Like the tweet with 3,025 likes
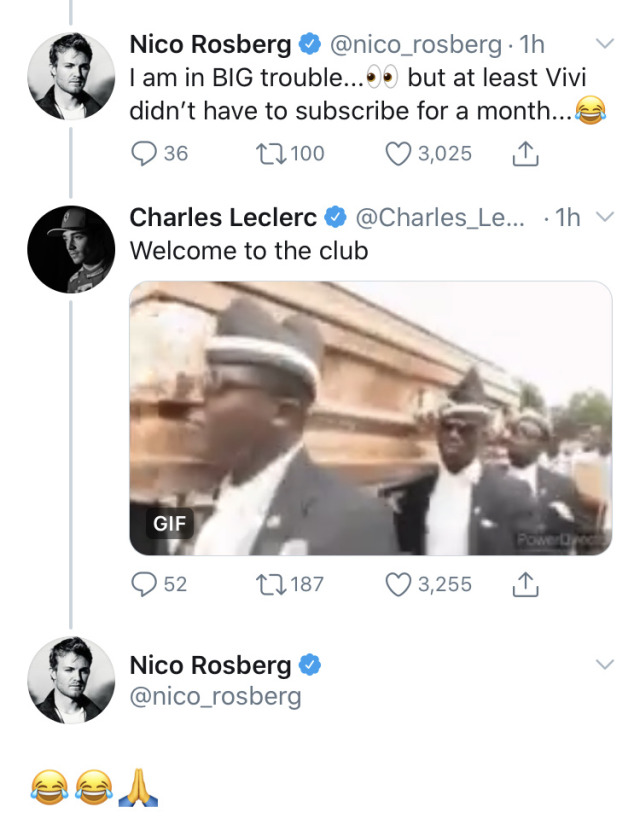This screenshot has height=836, width=640. 400,154
